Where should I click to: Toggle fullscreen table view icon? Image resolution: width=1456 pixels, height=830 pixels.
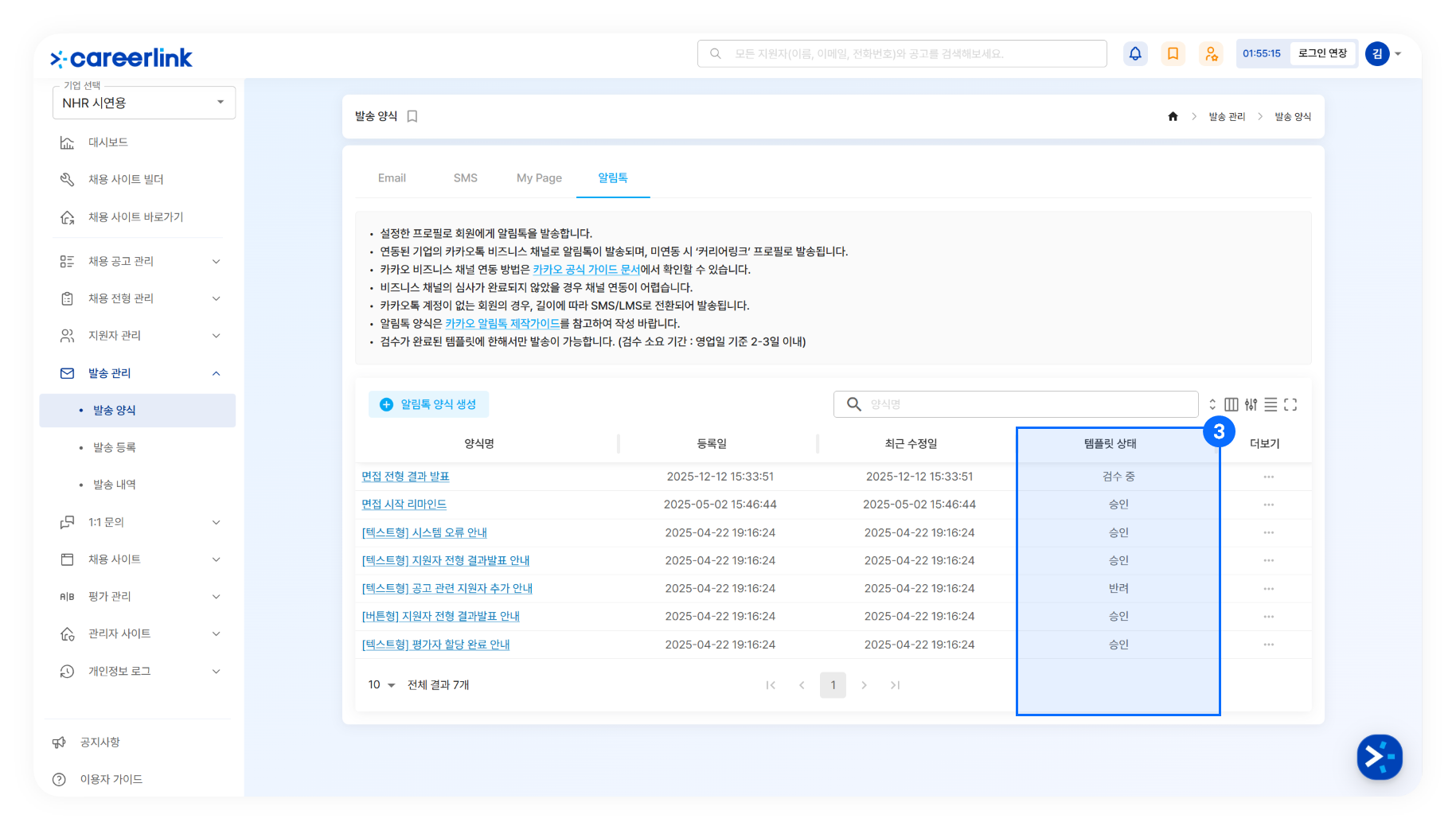(1290, 404)
